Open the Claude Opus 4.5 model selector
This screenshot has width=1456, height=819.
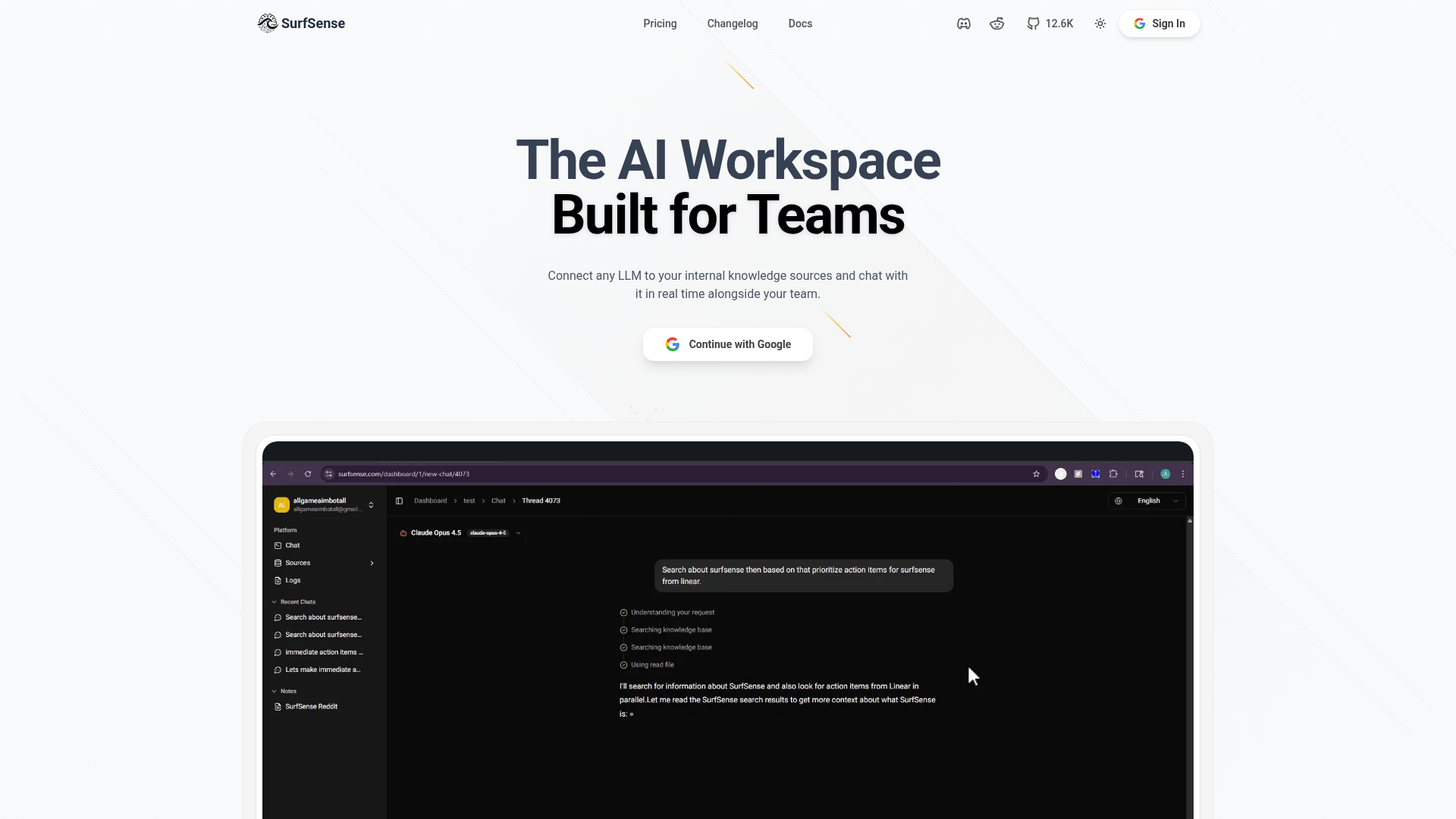coord(460,533)
